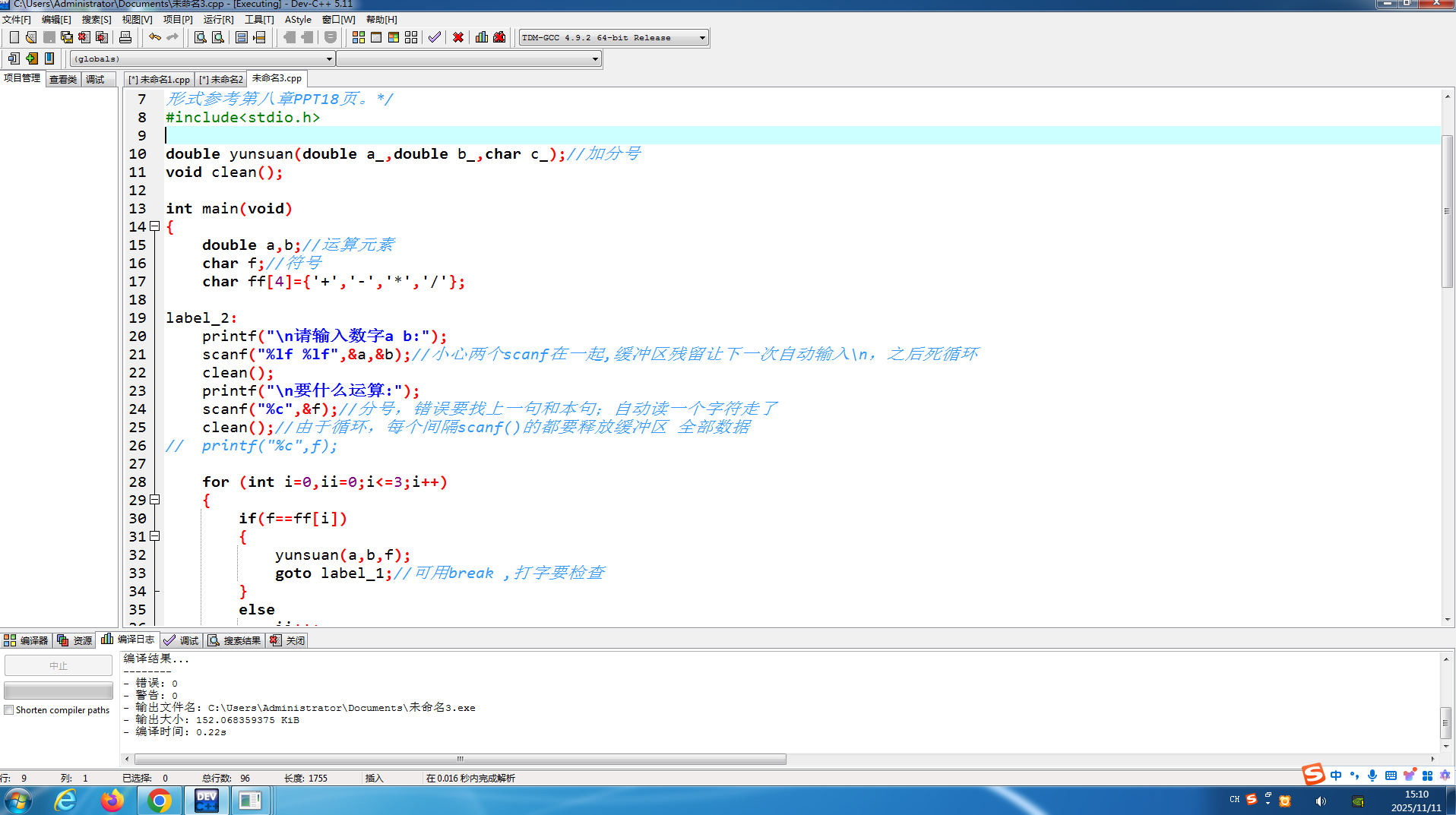The image size is (1456, 815).
Task: Run syntax check with the checkmark icon
Action: tap(435, 37)
